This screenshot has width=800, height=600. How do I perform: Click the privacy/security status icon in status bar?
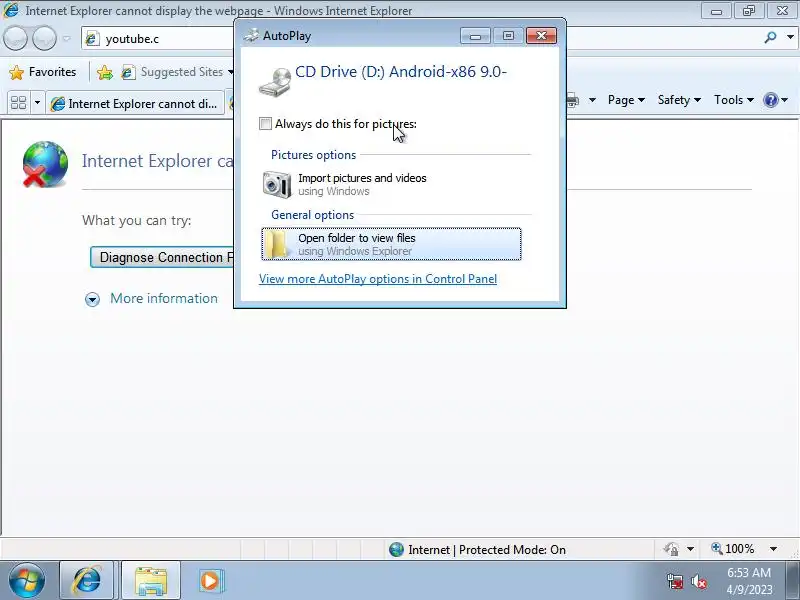coord(671,549)
